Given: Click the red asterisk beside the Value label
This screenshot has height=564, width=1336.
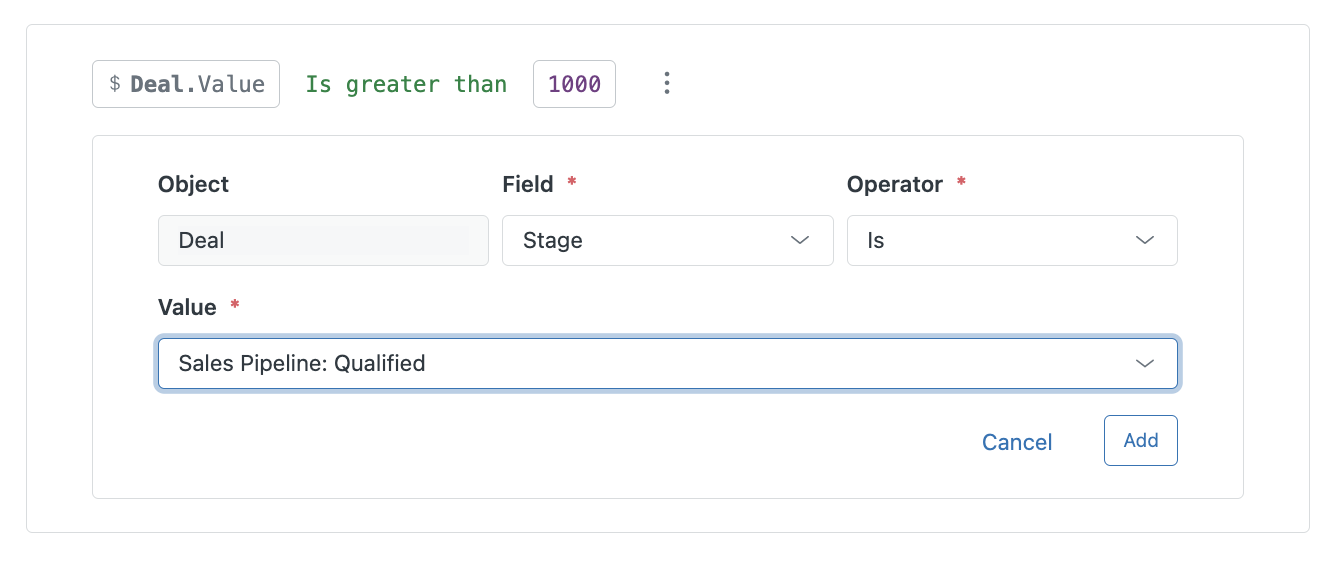Looking at the screenshot, I should pyautogui.click(x=235, y=306).
